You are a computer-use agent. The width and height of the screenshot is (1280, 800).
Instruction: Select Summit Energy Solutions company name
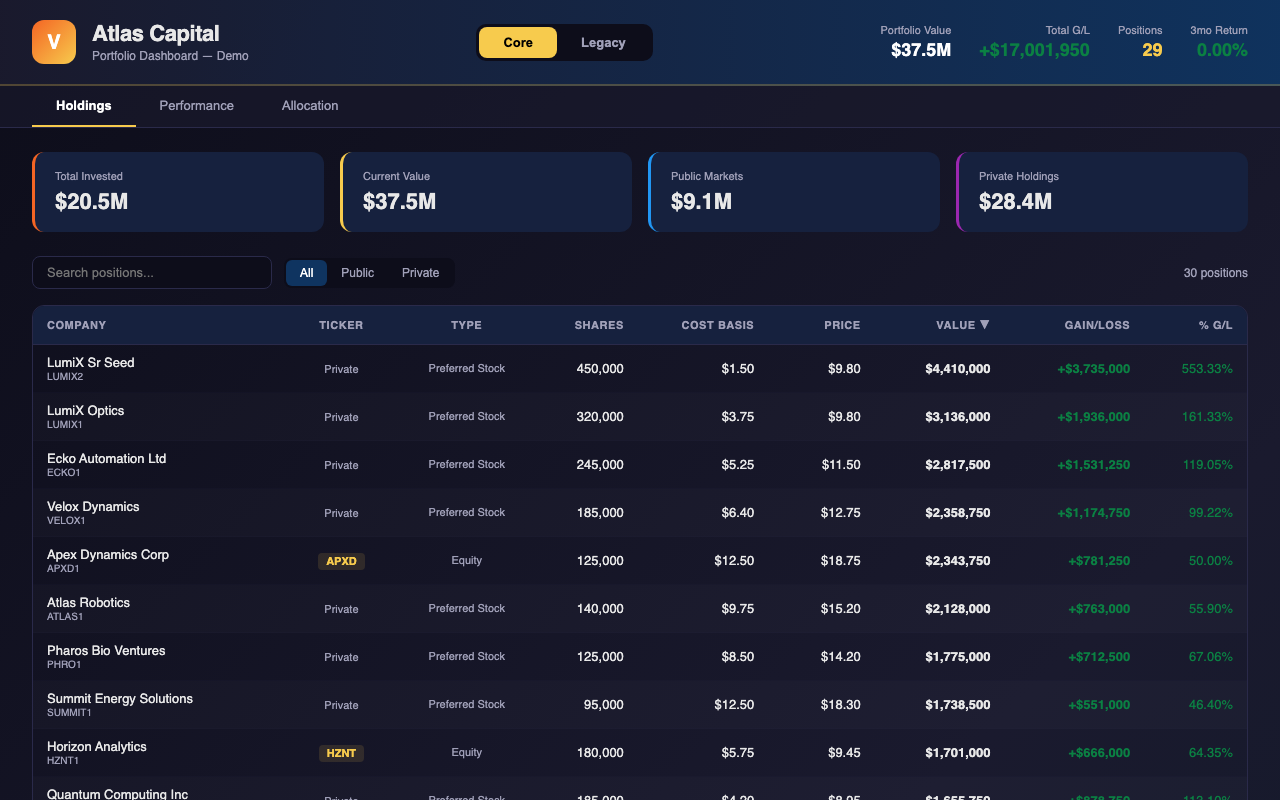[120, 699]
